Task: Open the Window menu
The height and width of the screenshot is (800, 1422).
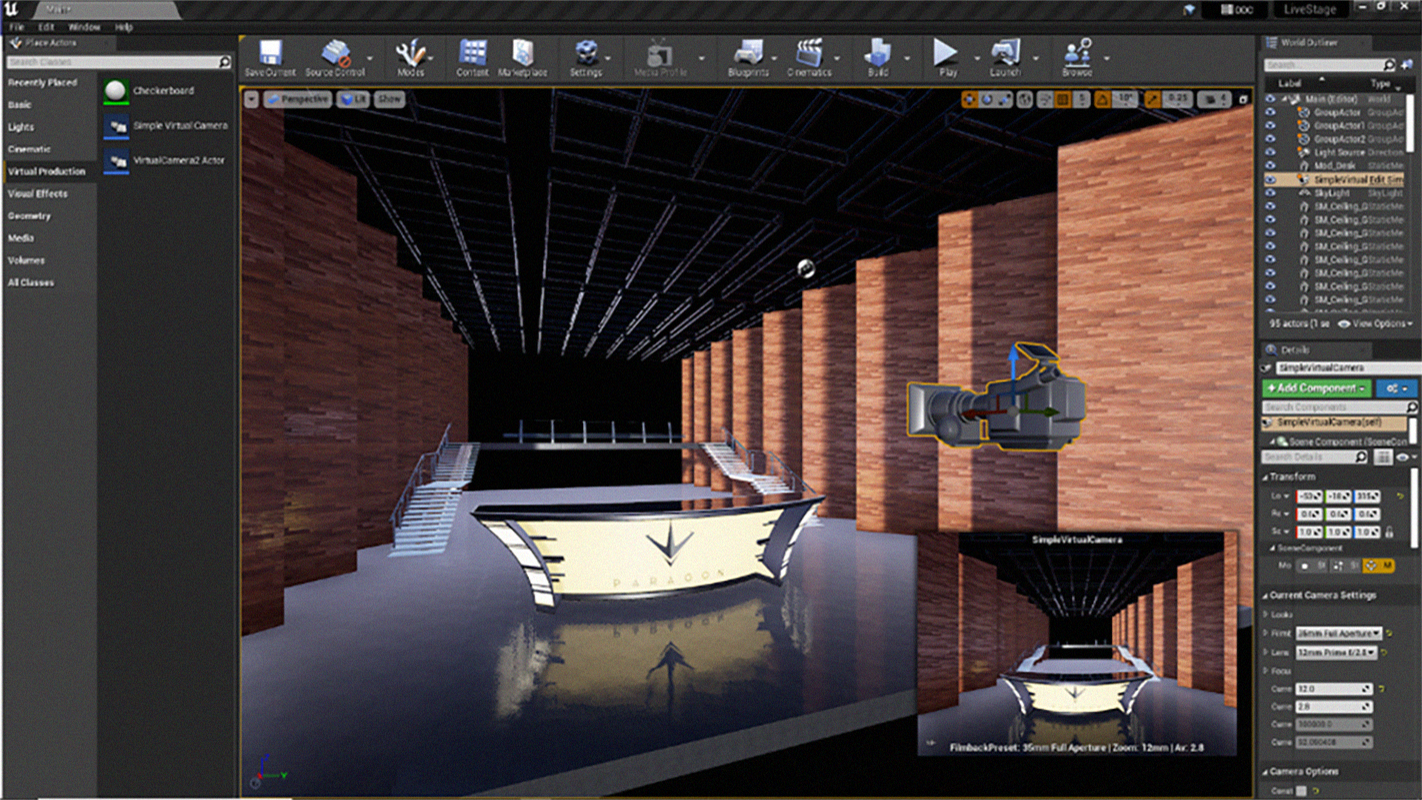Action: (85, 27)
